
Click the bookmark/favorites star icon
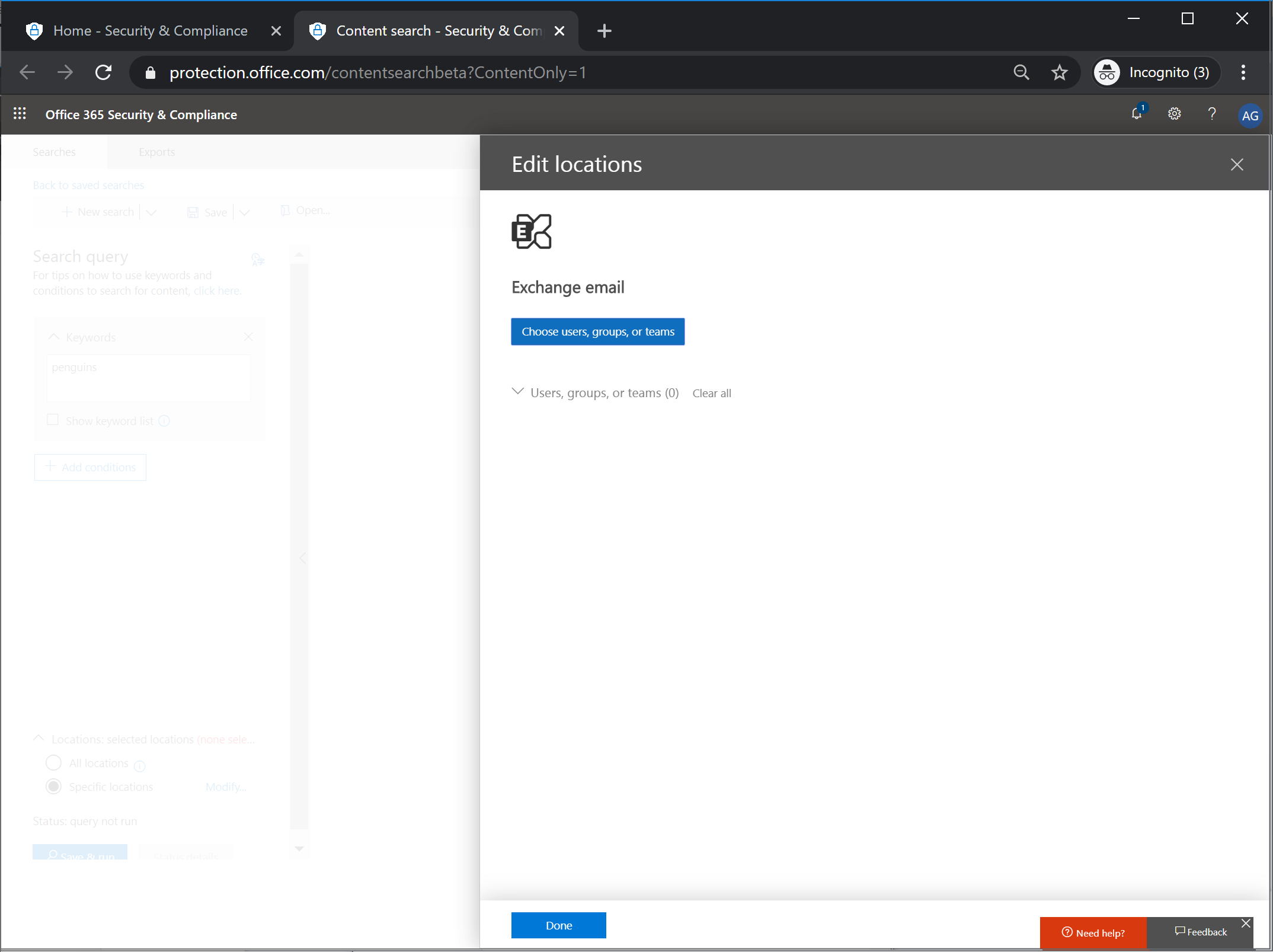(x=1060, y=72)
